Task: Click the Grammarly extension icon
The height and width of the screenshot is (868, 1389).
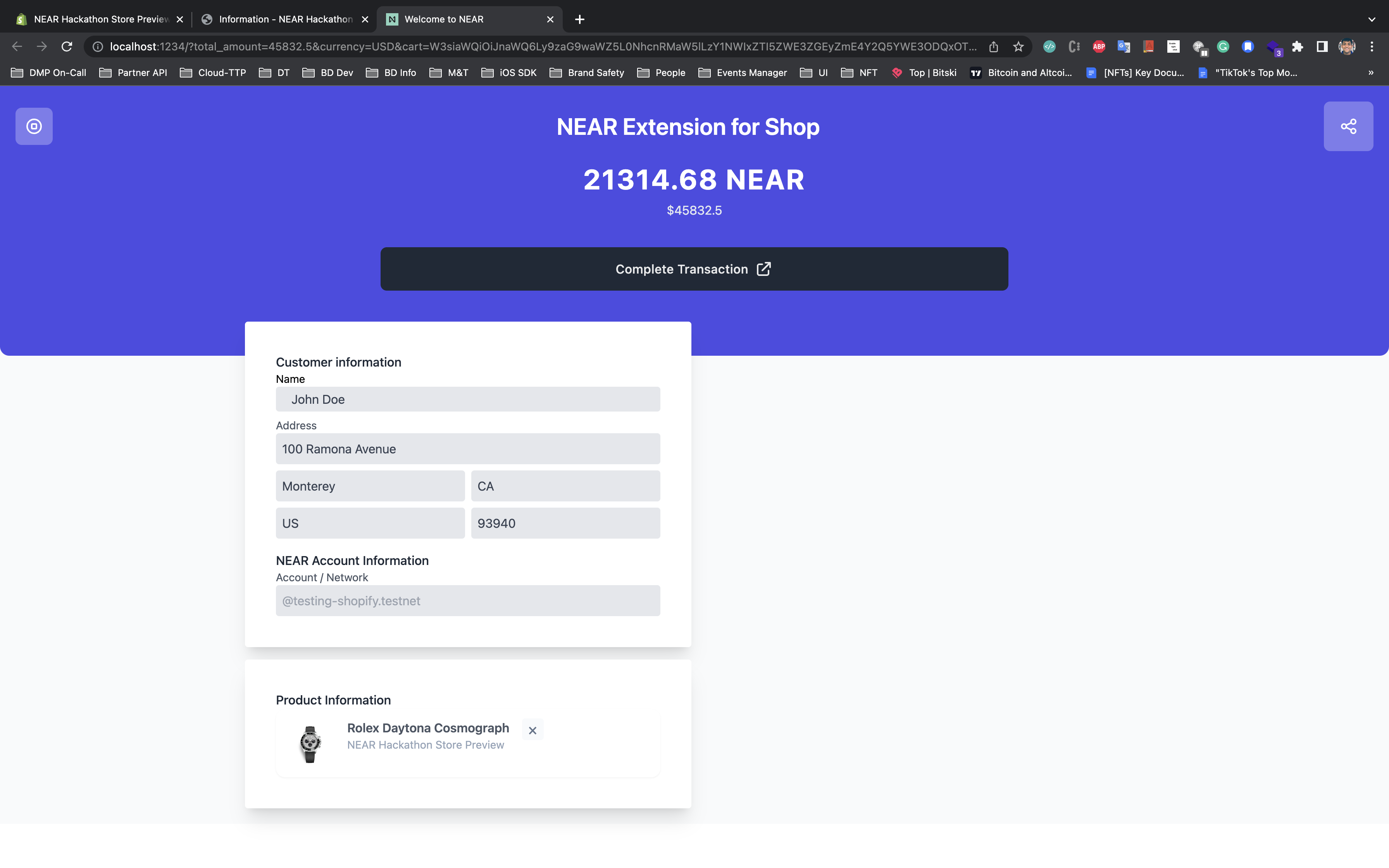Action: 1223,46
